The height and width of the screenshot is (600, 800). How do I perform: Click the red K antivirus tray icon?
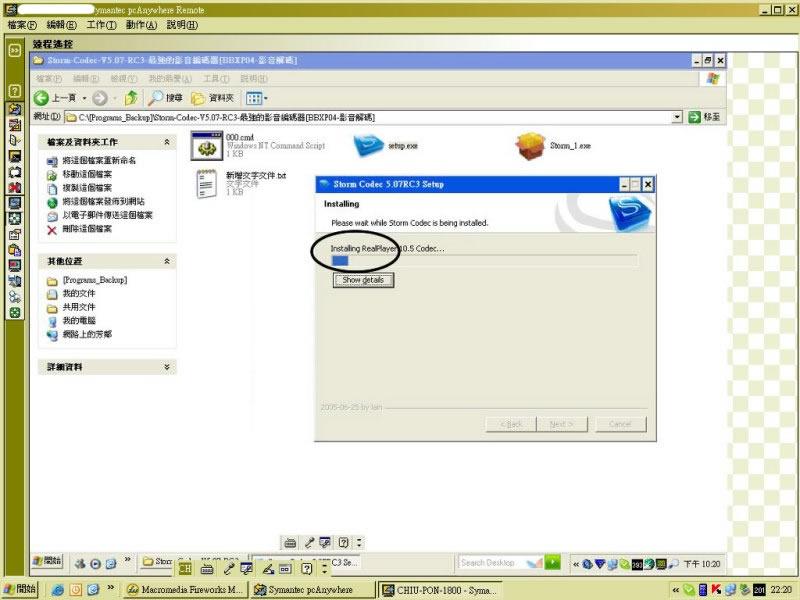[x=716, y=590]
